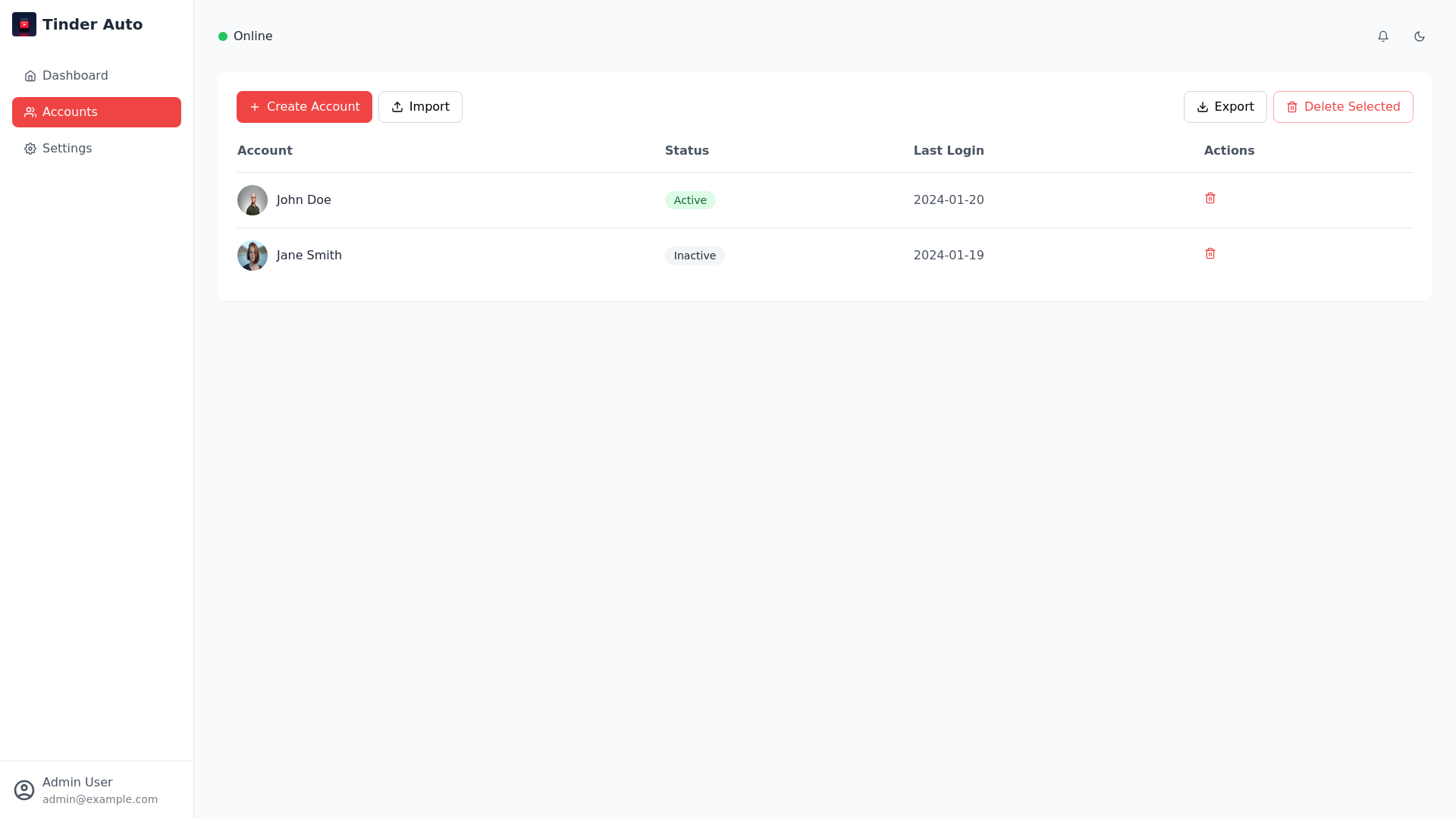1456x819 pixels.
Task: Open Settings in sidebar
Action: point(96,149)
